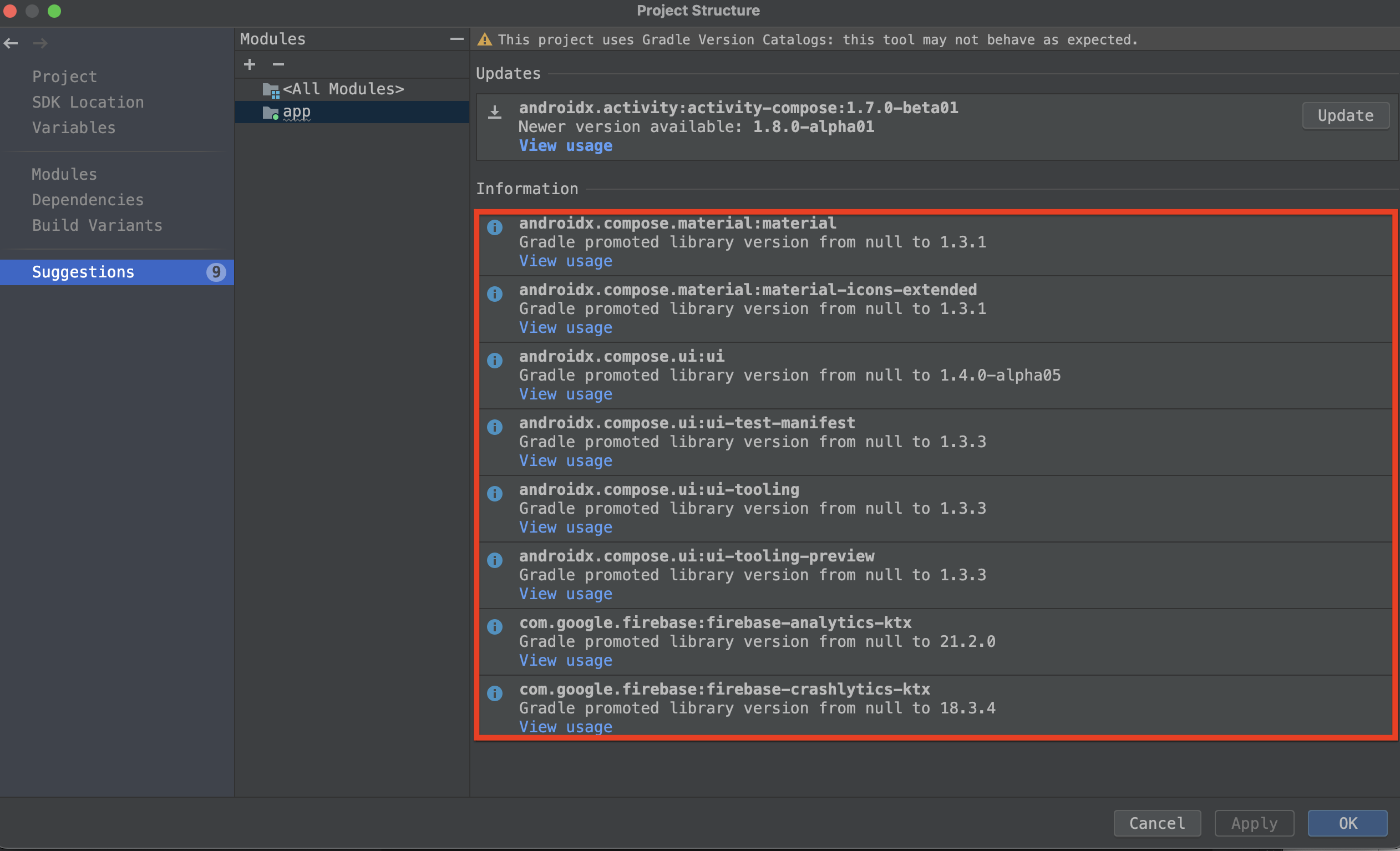Click the back navigation arrow

[x=11, y=43]
